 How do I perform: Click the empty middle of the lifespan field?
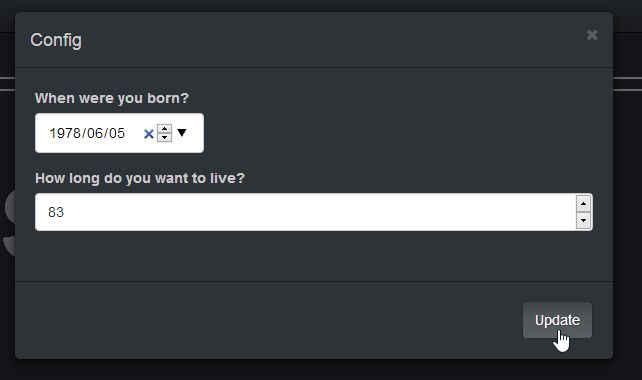pos(319,212)
